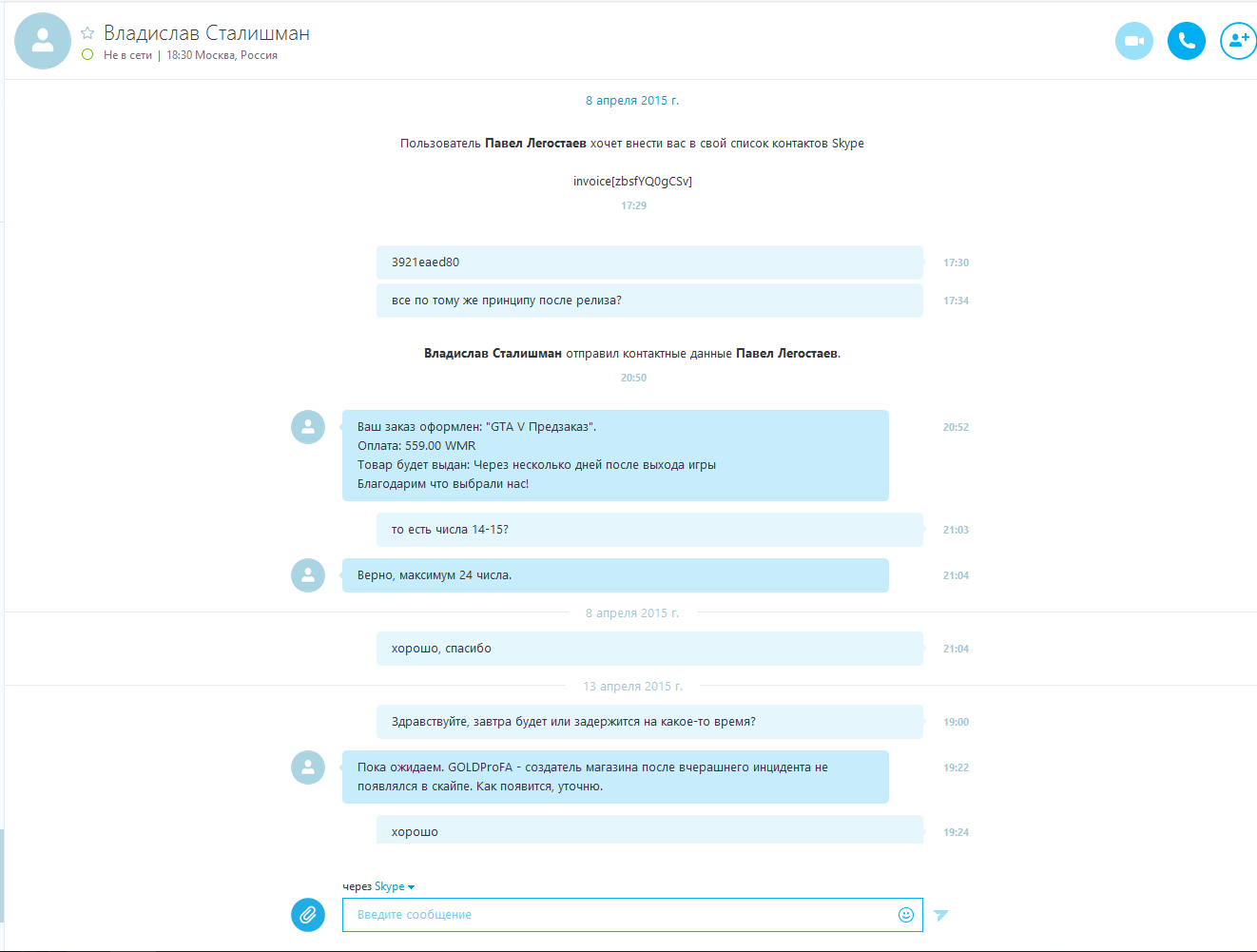
Task: Select the "Пока ожидаем. GOLDProFA" message
Action: tap(615, 777)
